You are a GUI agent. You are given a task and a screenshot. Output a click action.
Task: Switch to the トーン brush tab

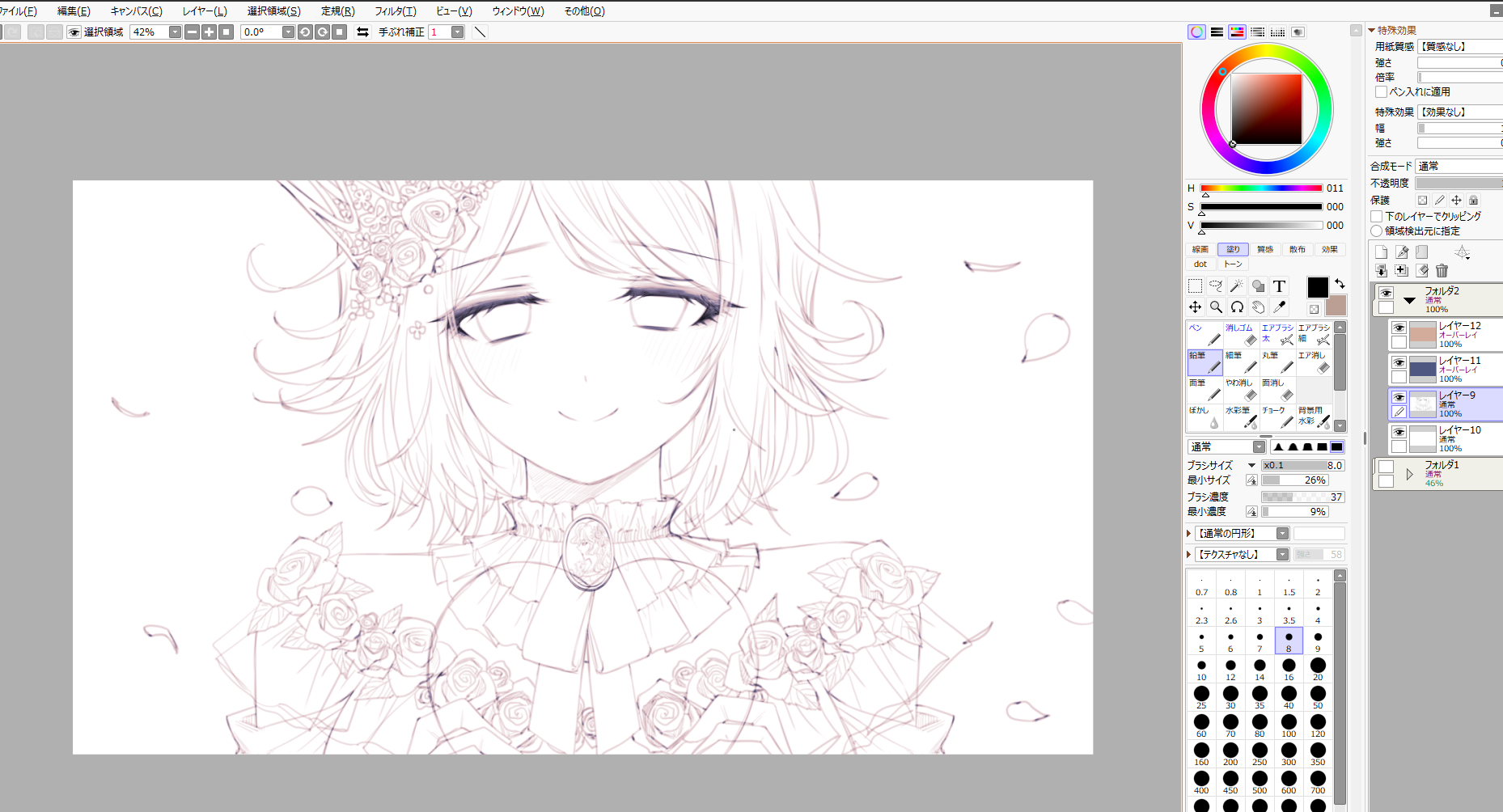point(1233,264)
